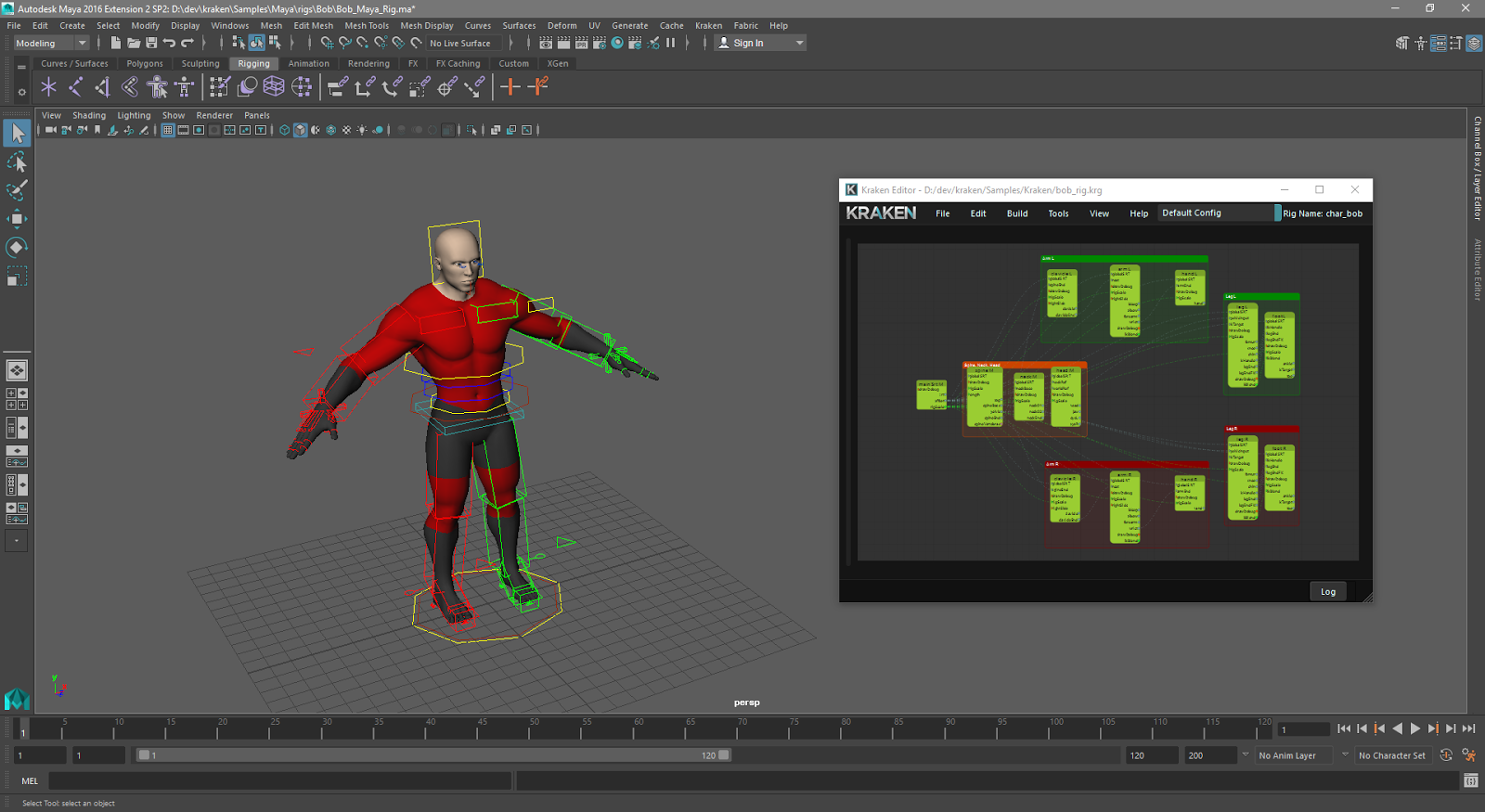
Task: Click the Lattice deformer shelf icon
Action: click(x=274, y=87)
